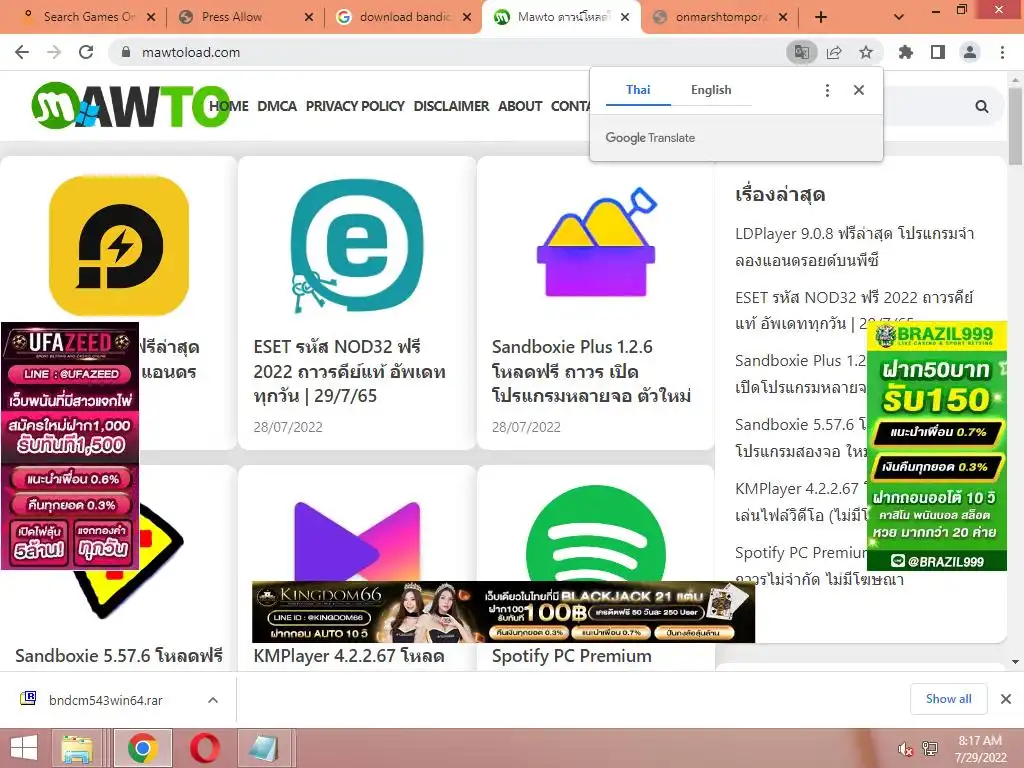
Task: Open PRIVACY POLICY page
Action: click(x=355, y=106)
